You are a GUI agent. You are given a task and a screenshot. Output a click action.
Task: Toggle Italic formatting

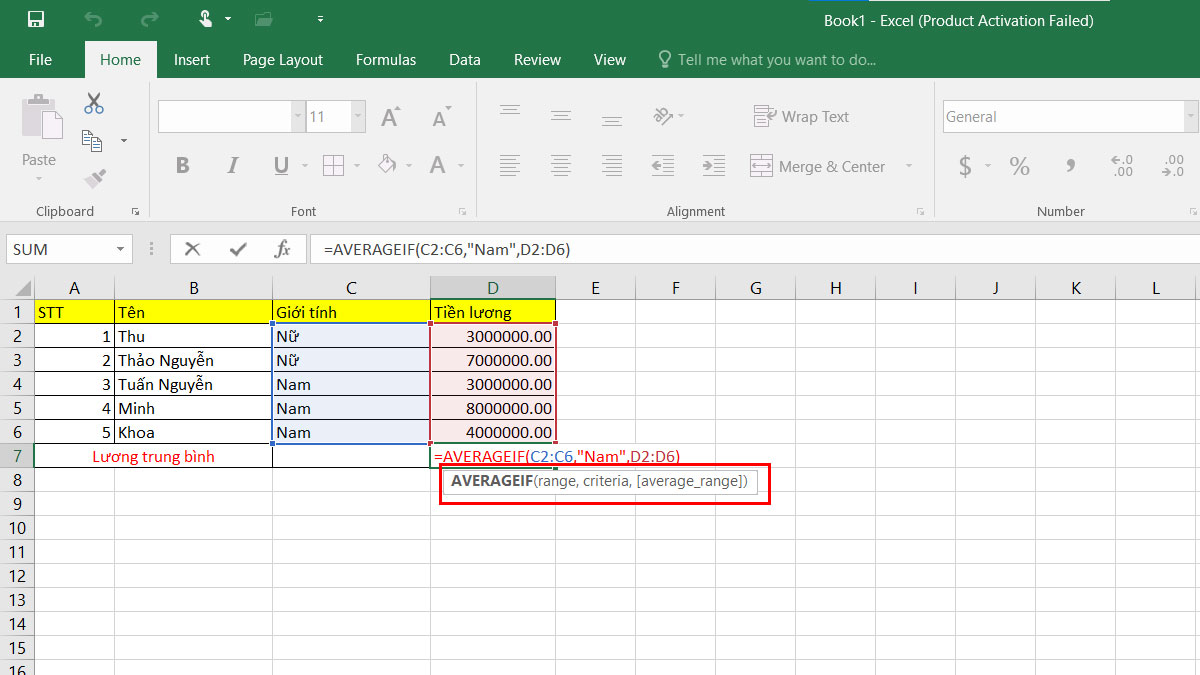[230, 165]
